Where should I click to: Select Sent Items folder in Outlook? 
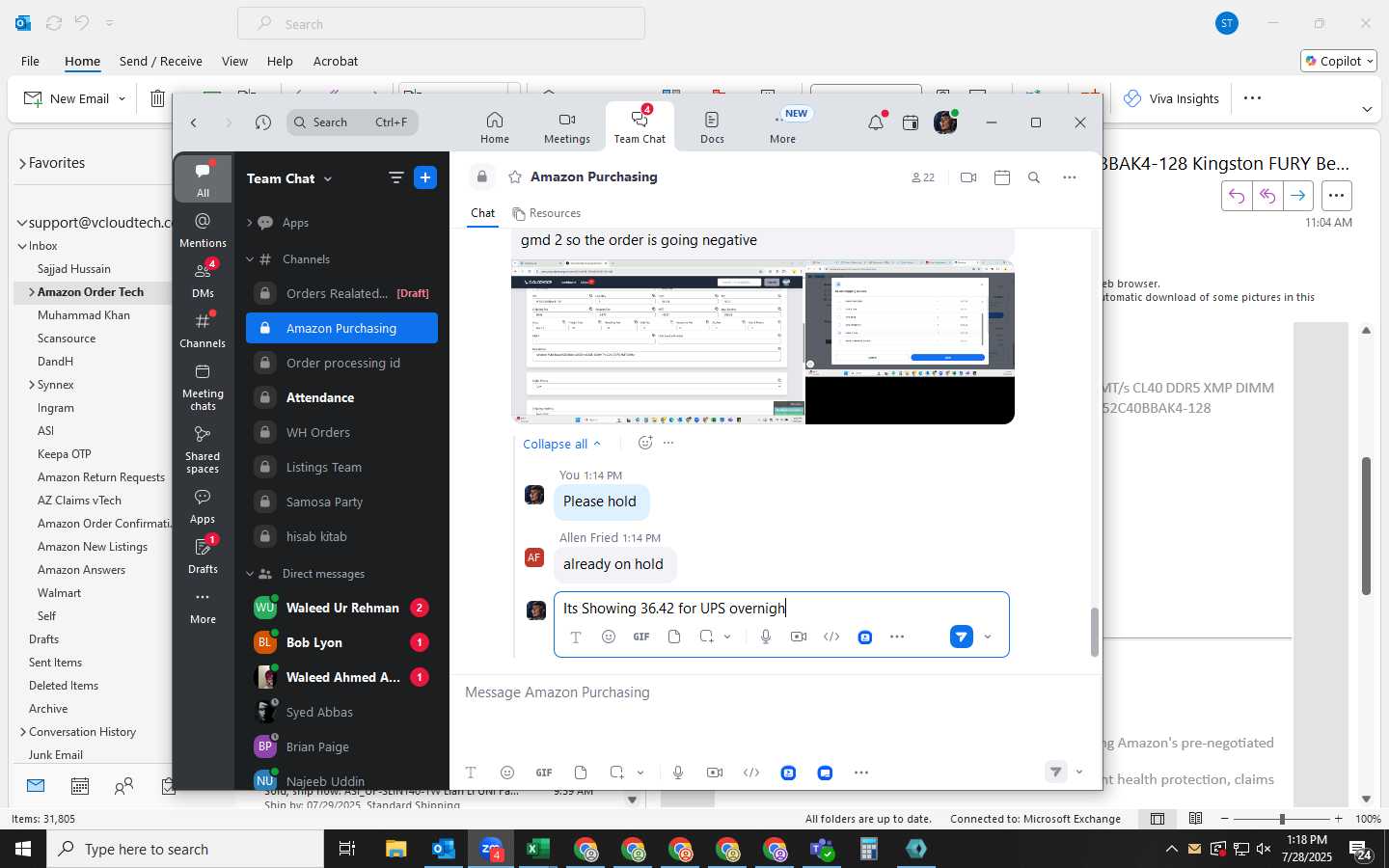55,663
